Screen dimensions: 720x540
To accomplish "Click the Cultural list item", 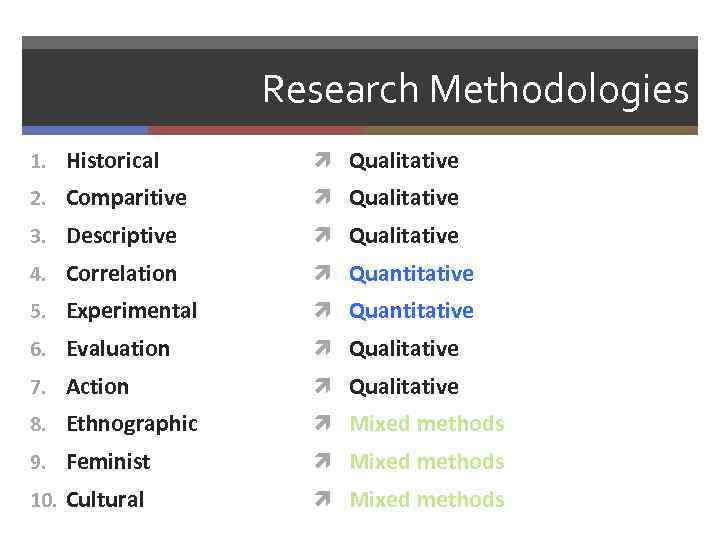I will 105,500.
